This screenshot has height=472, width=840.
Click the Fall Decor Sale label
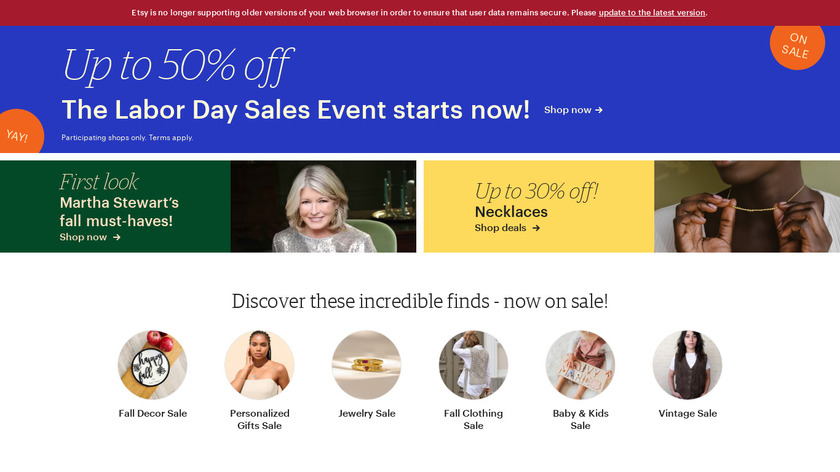(153, 414)
